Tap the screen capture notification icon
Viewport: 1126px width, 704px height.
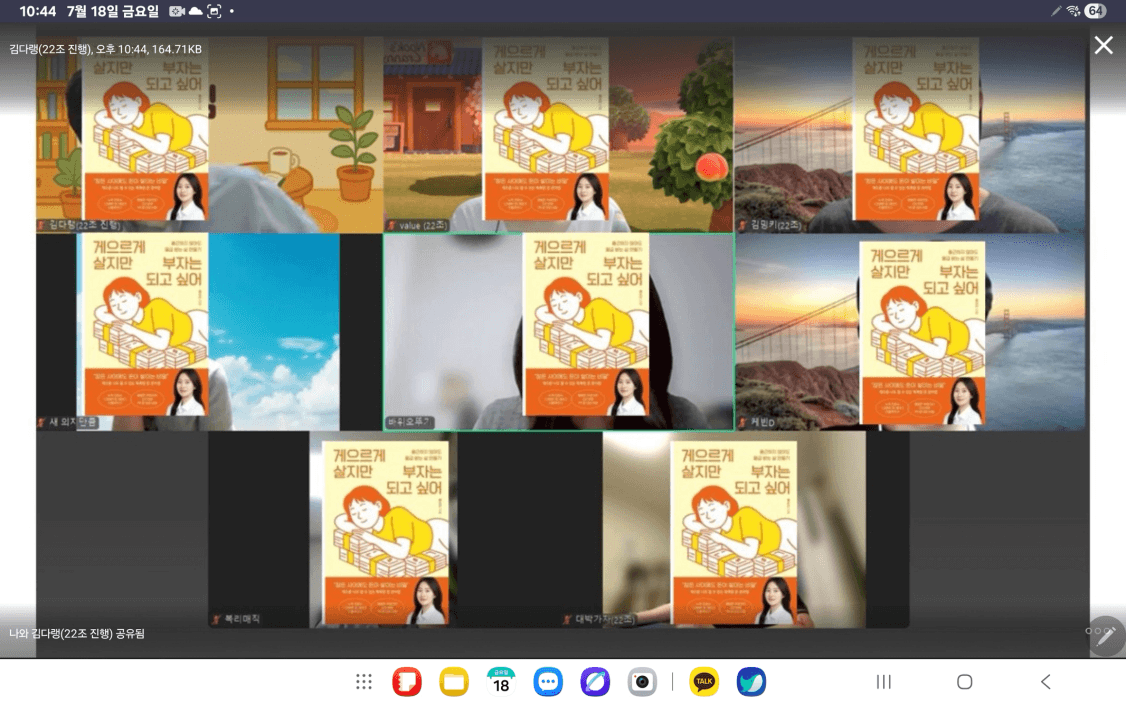(214, 11)
